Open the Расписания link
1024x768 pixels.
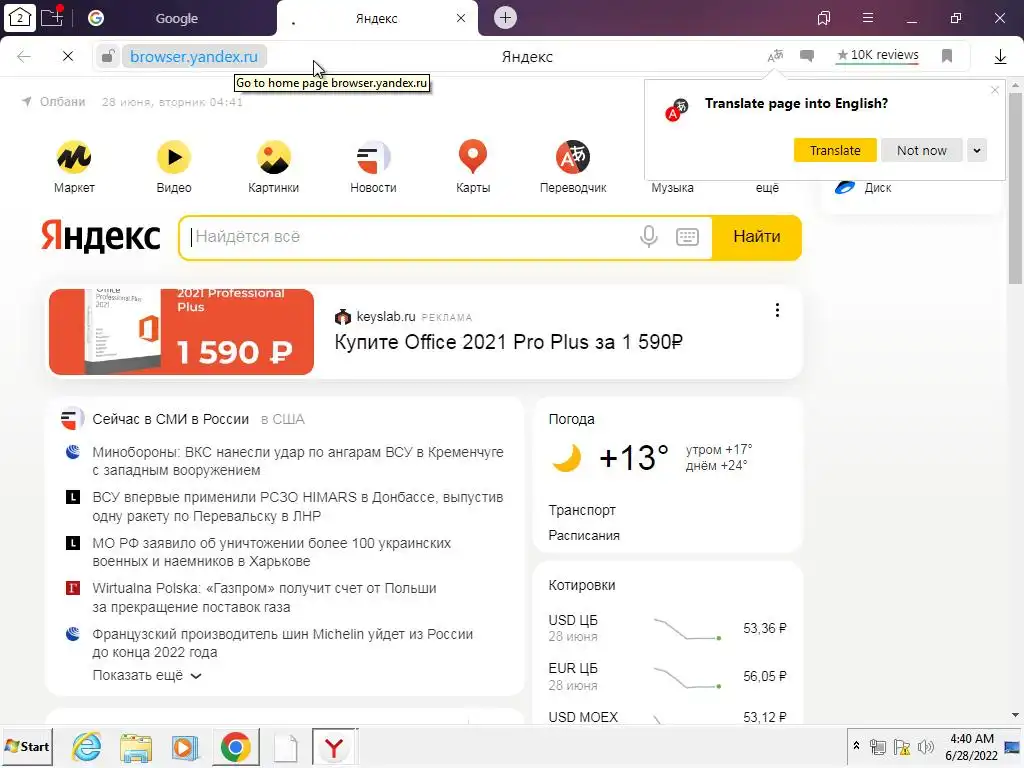(x=584, y=536)
